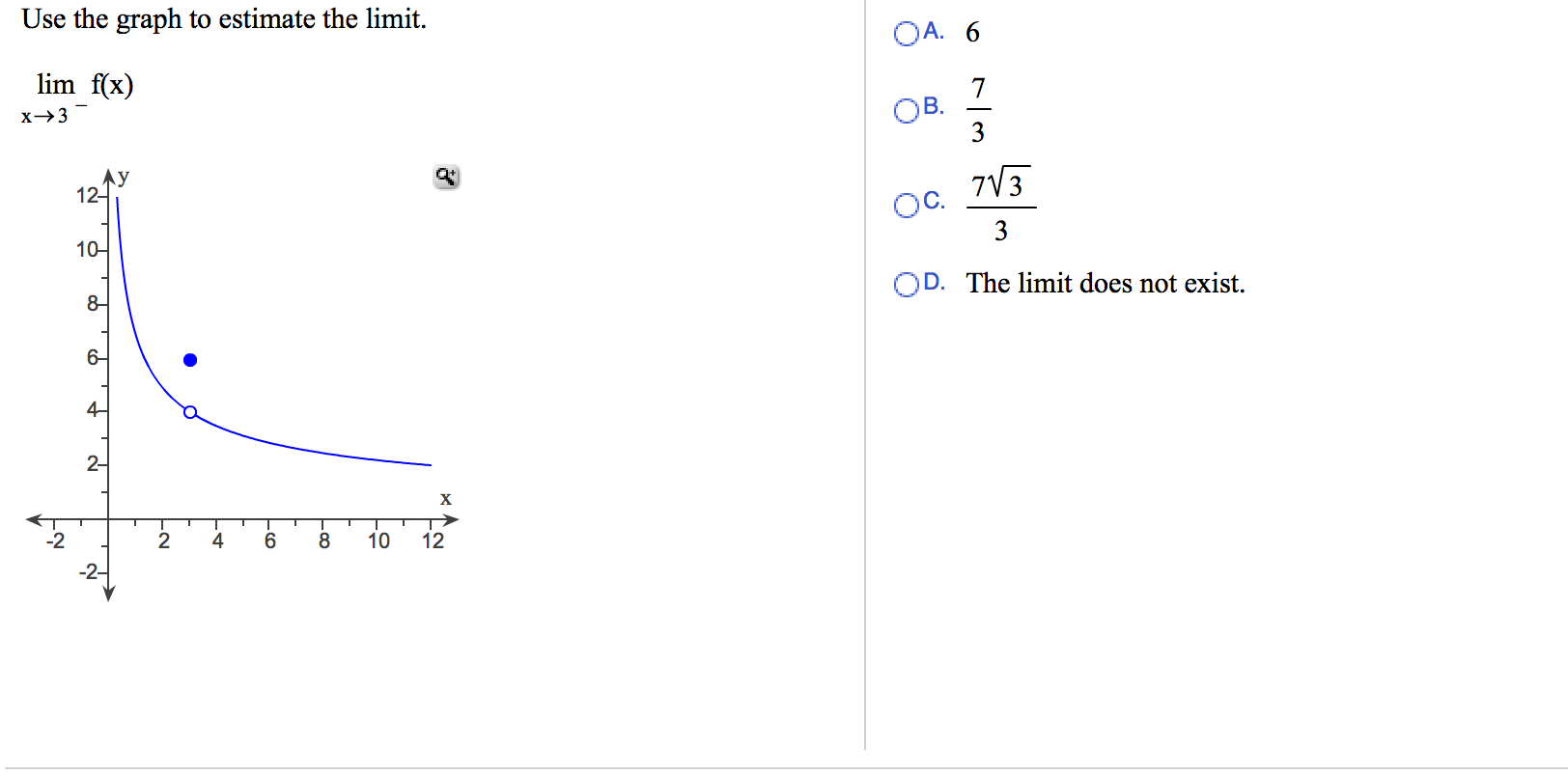1568x776 pixels.
Task: Click the 'x→3⁻' subscript under the limit
Action: pyautogui.click(x=43, y=116)
